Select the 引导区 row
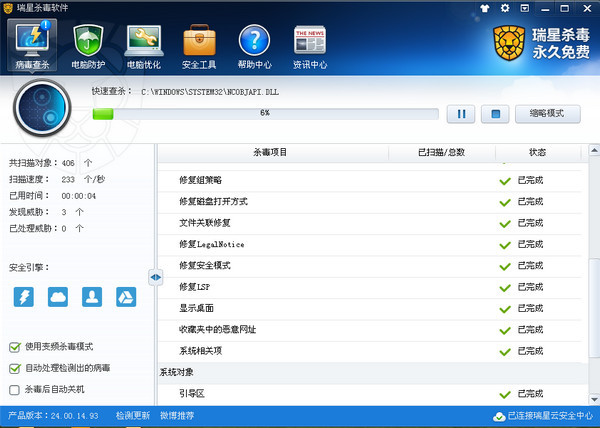600x428 pixels. pyautogui.click(x=370, y=394)
